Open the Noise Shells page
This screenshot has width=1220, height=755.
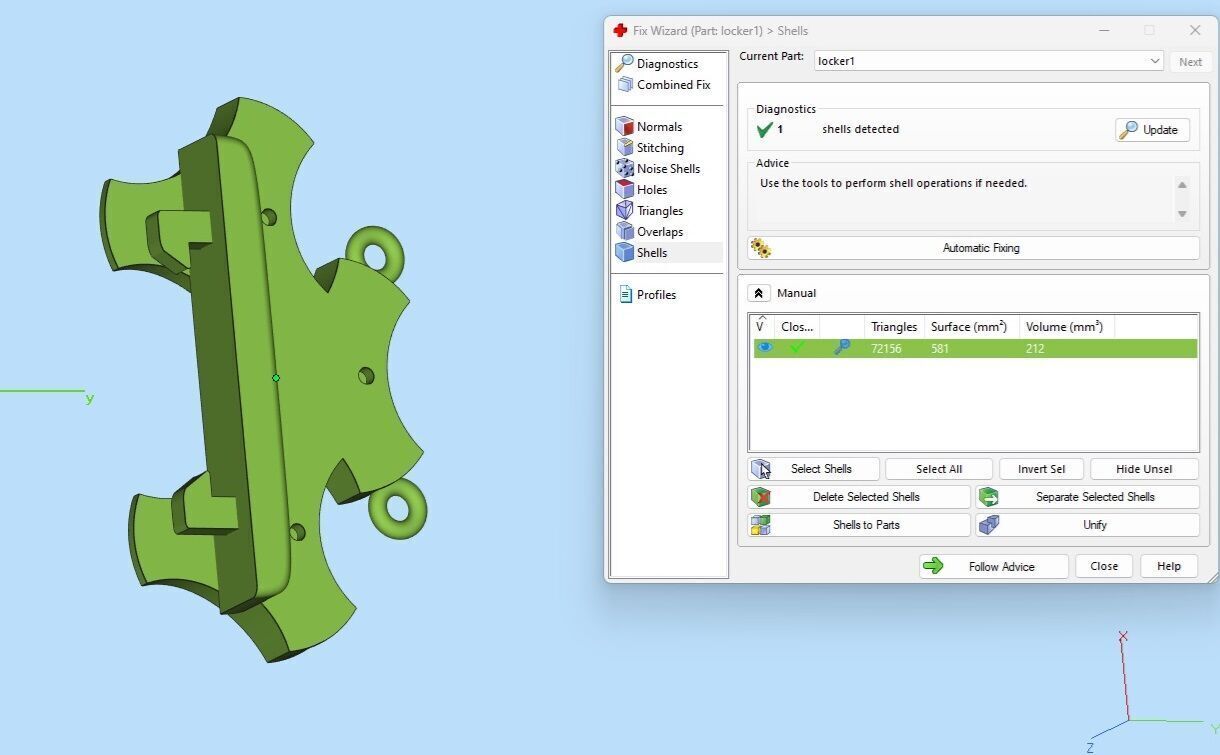[x=668, y=169]
